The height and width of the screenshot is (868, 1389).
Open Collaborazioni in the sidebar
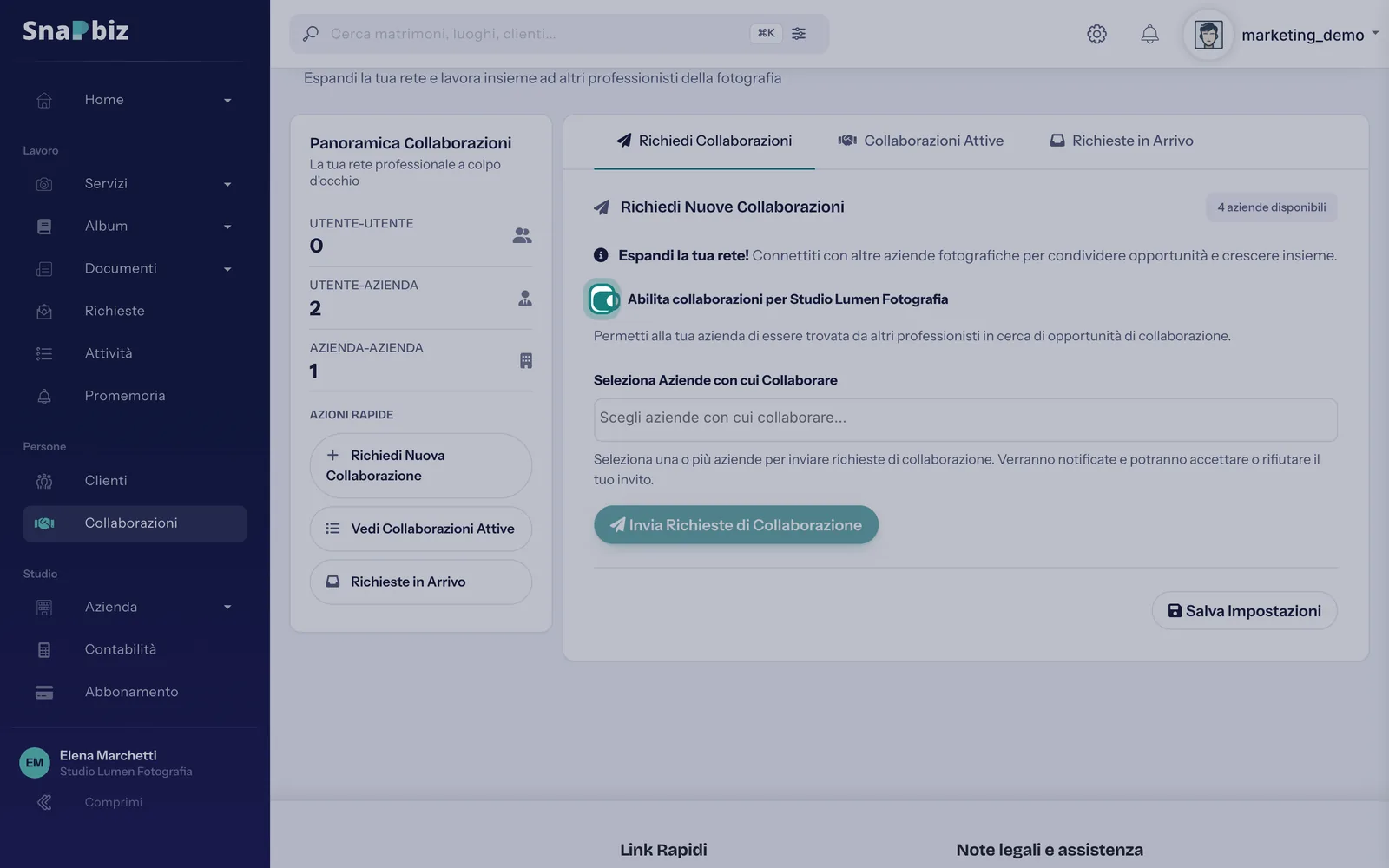(135, 523)
